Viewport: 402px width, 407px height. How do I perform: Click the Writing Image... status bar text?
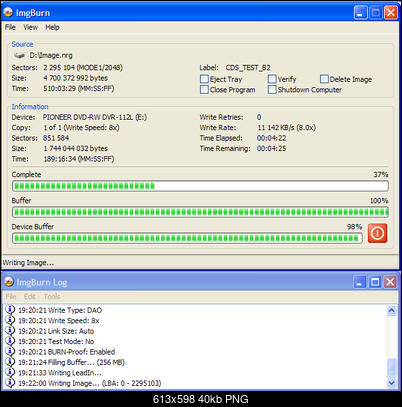tap(28, 263)
